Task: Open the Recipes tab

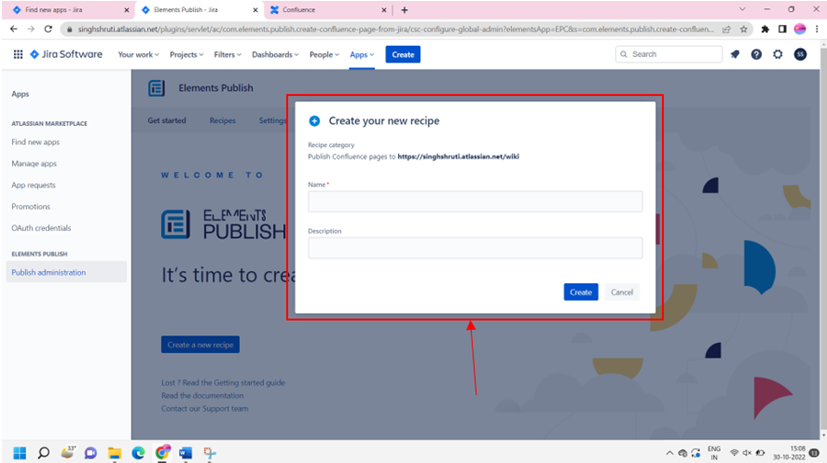Action: 223,120
